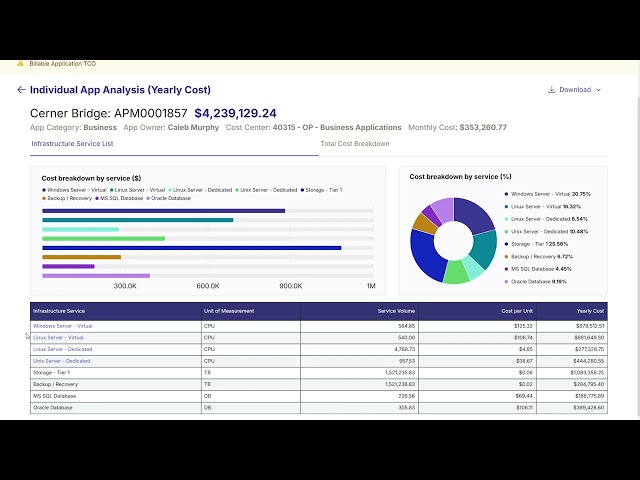Toggle Windows Server - Virtual in bar chart legend

(74, 190)
